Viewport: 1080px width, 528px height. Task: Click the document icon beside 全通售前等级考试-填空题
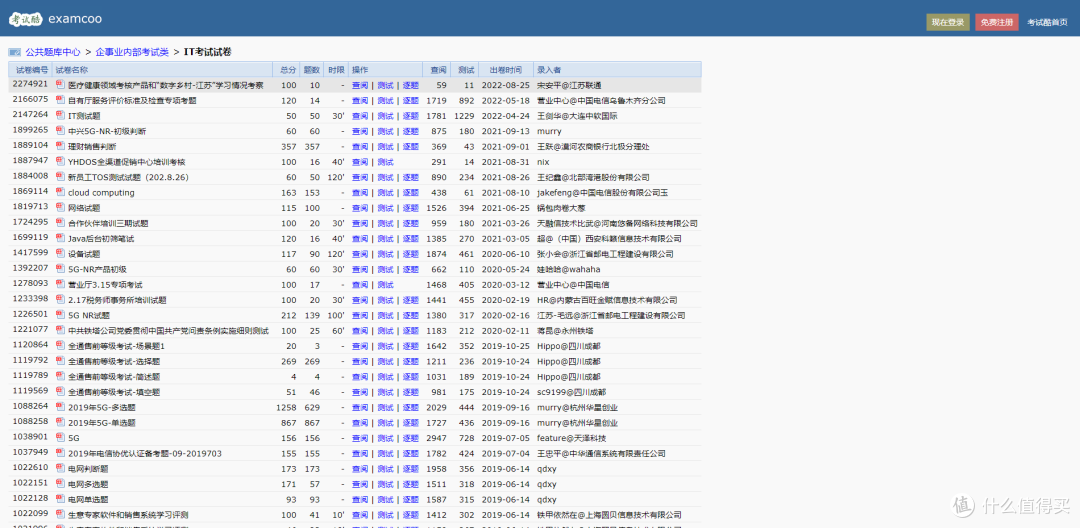(60, 392)
